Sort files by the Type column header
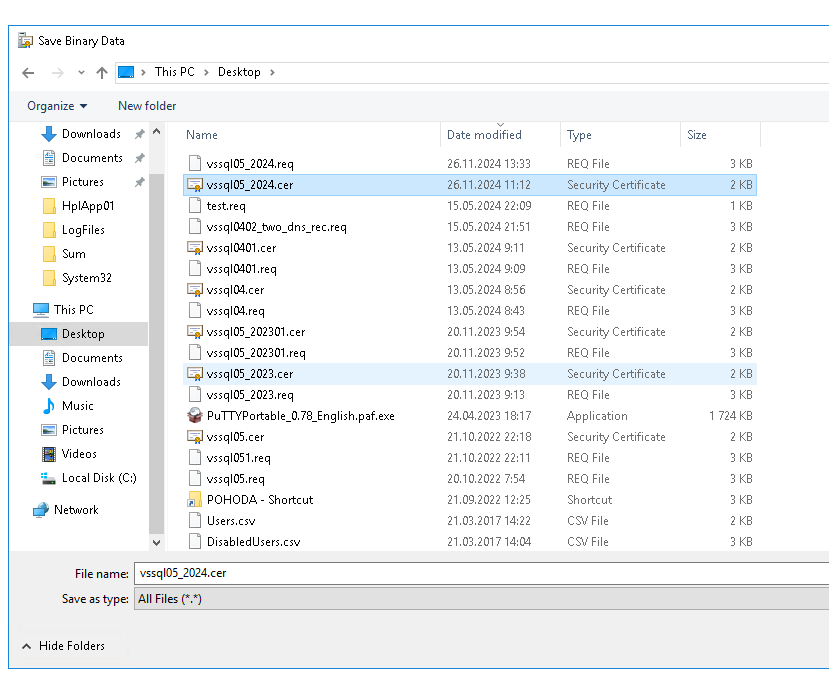The height and width of the screenshot is (680, 829). click(x=579, y=135)
